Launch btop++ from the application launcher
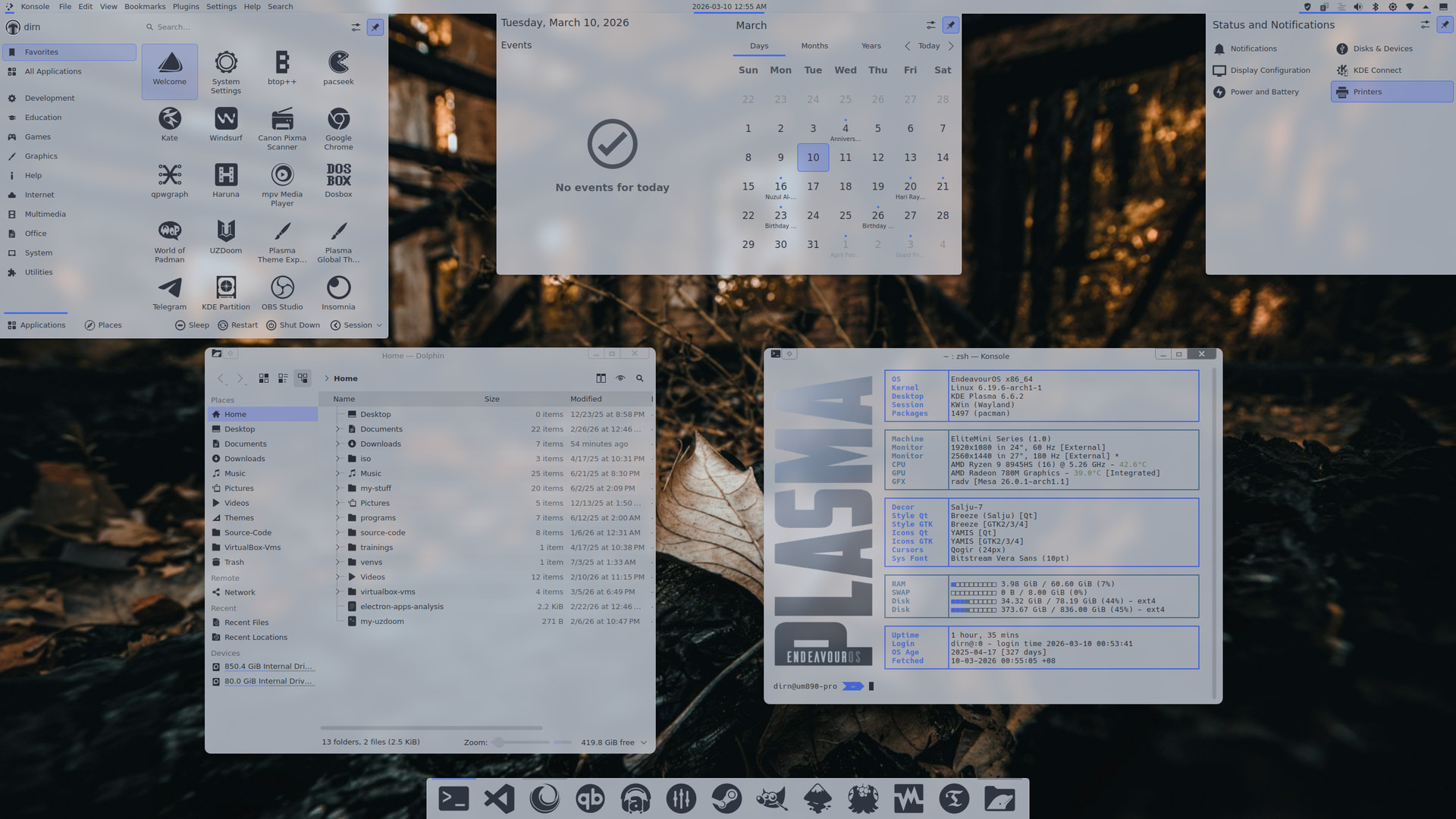1456x819 pixels. click(x=281, y=68)
